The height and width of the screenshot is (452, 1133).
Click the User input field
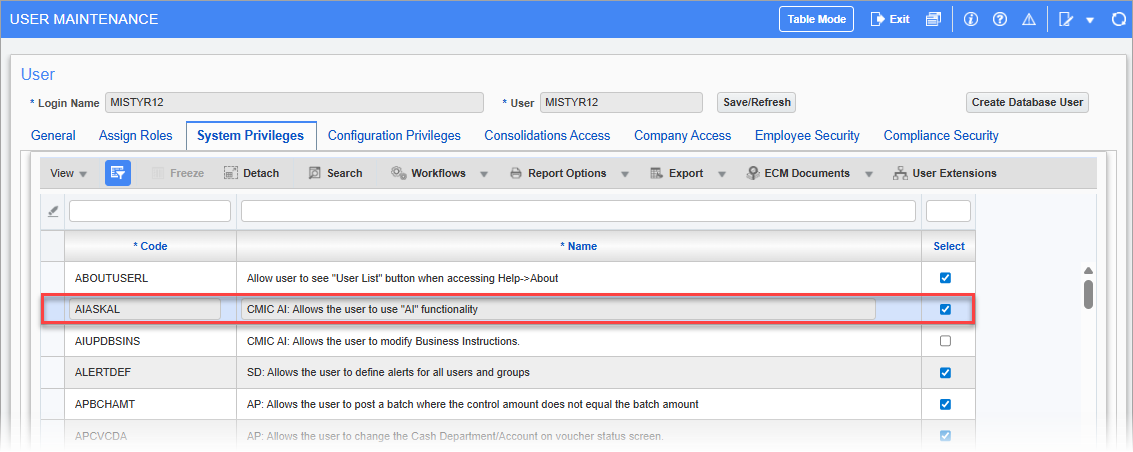point(621,103)
